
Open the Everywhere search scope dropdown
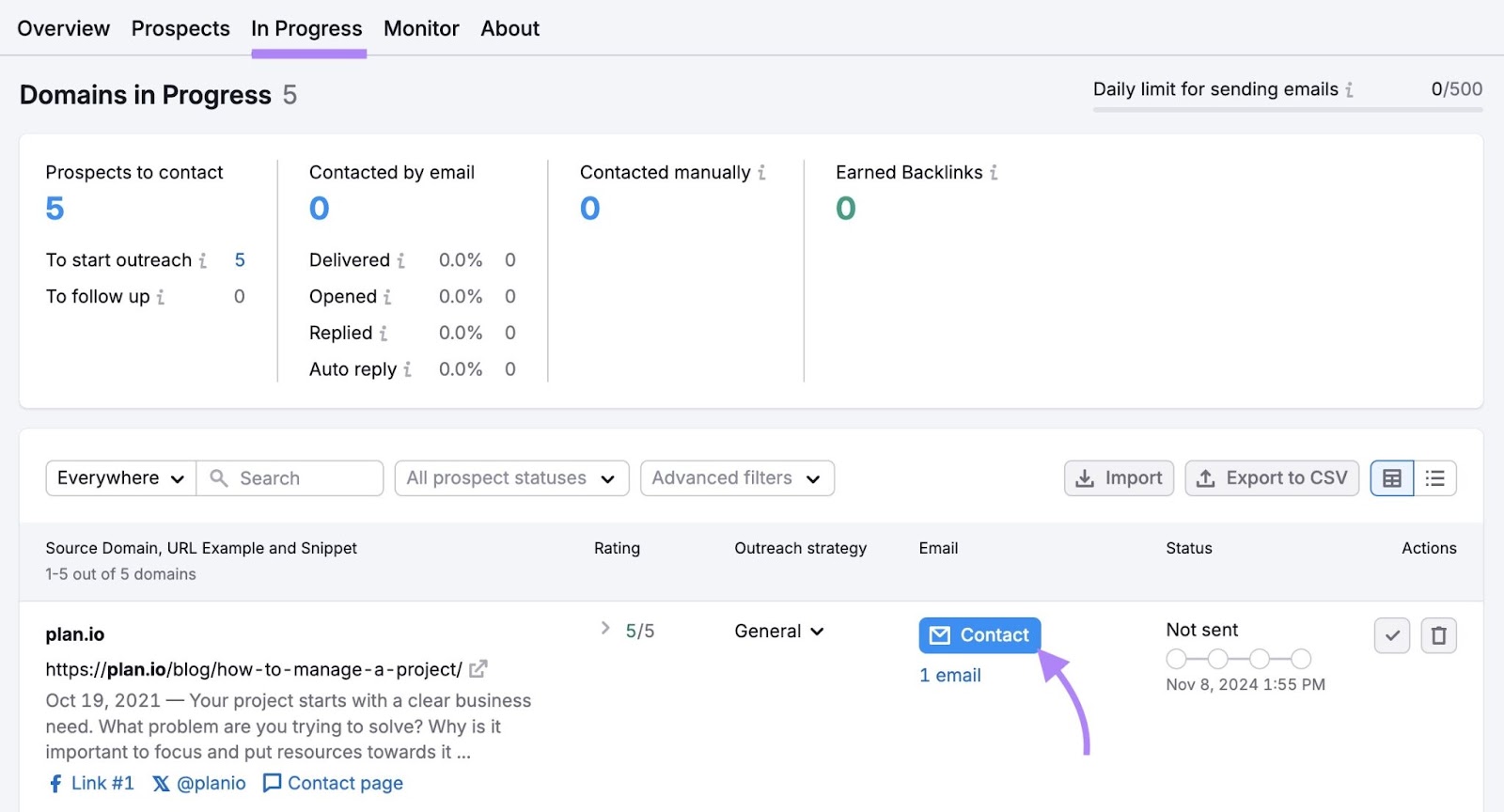pyautogui.click(x=120, y=478)
